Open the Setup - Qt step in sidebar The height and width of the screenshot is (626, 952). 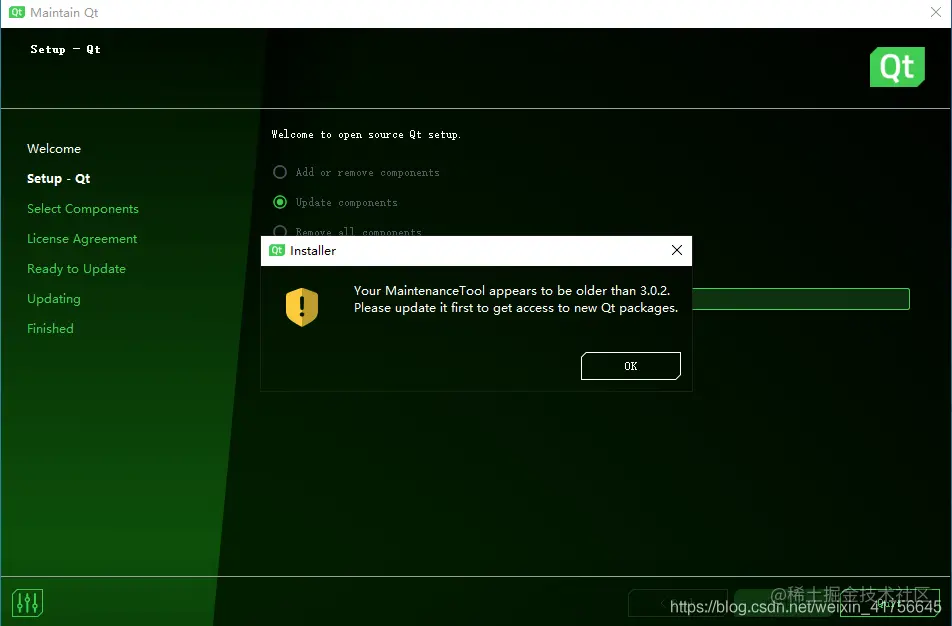[58, 179]
